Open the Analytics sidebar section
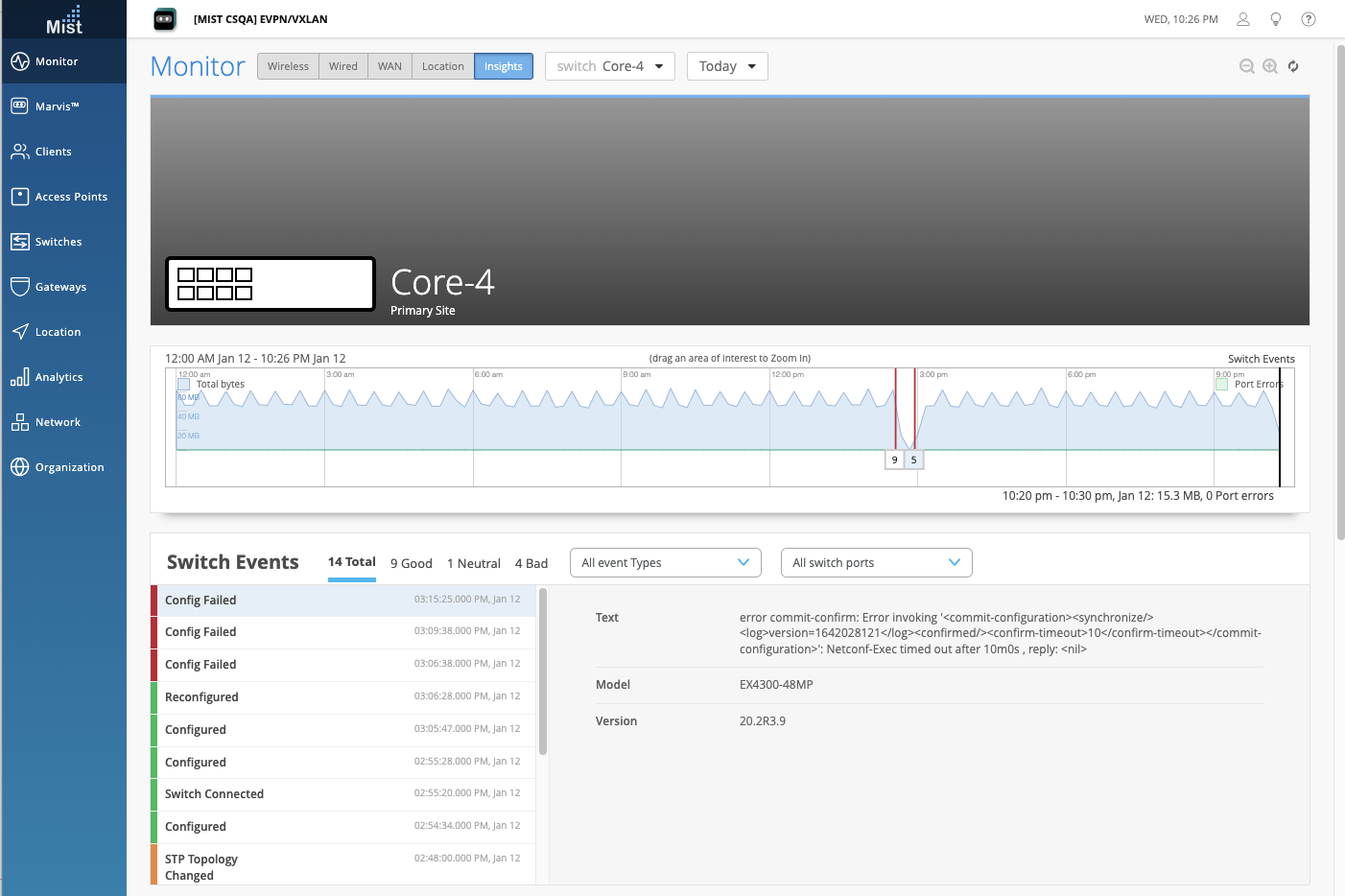This screenshot has height=896, width=1345. click(x=59, y=377)
